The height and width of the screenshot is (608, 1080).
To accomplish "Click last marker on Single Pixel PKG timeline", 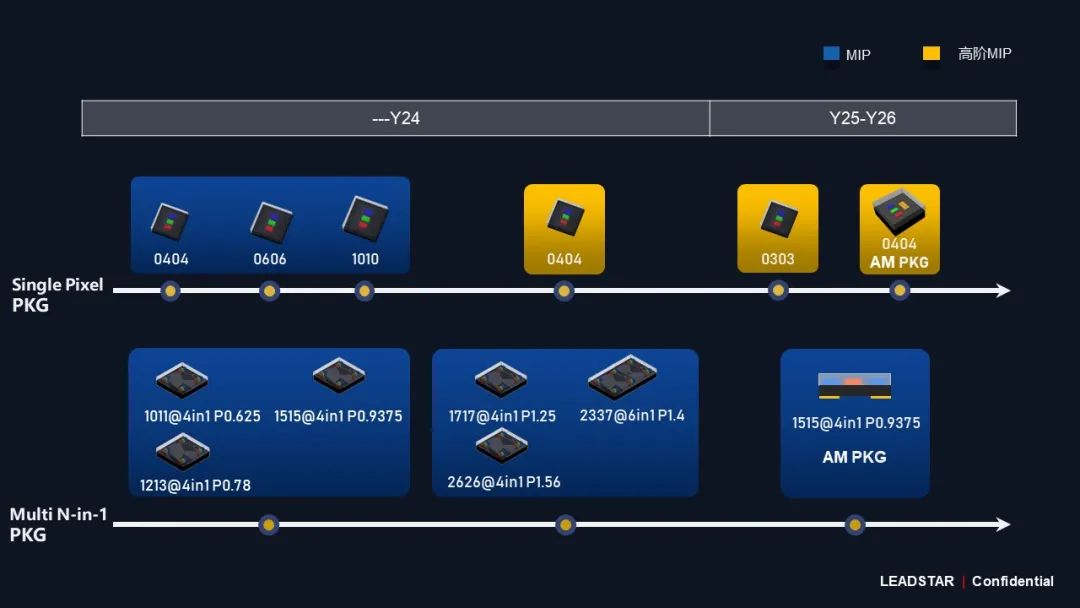I will pyautogui.click(x=899, y=291).
